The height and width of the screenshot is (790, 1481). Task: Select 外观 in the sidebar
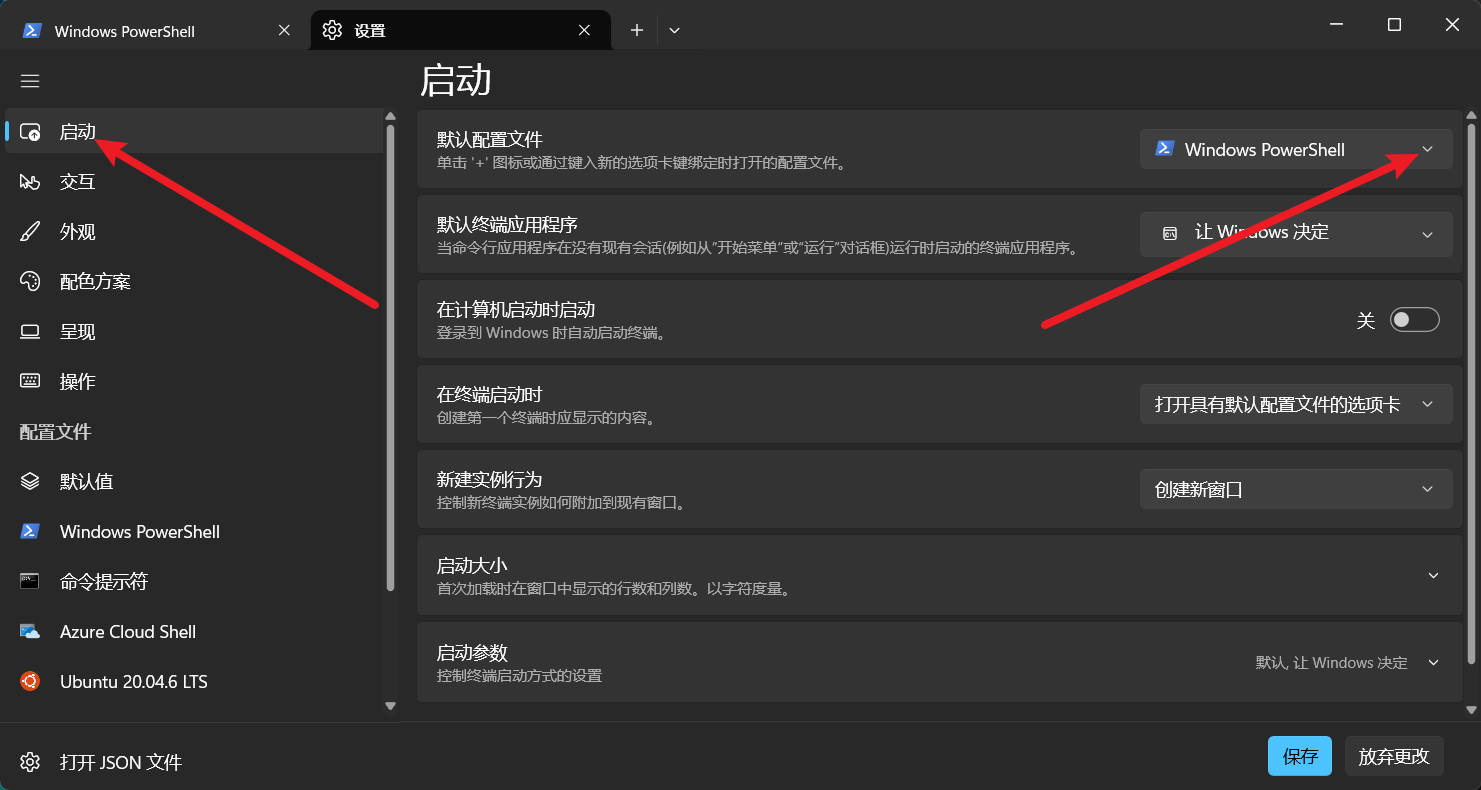tap(194, 232)
